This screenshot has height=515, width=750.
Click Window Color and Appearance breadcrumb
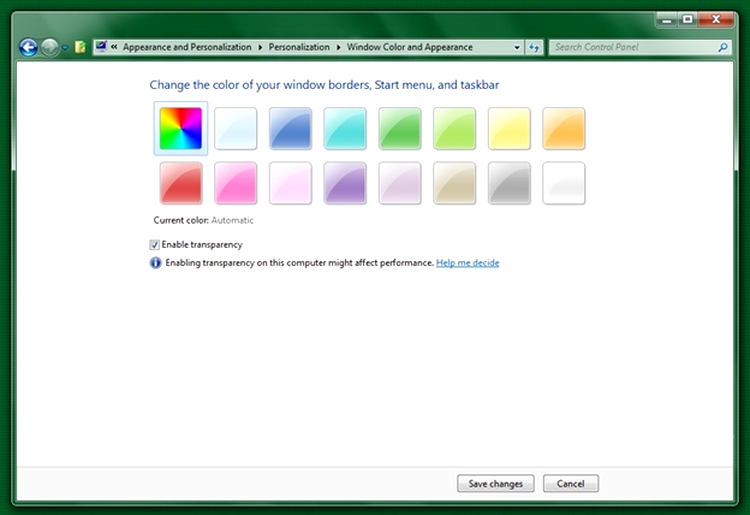pyautogui.click(x=409, y=47)
